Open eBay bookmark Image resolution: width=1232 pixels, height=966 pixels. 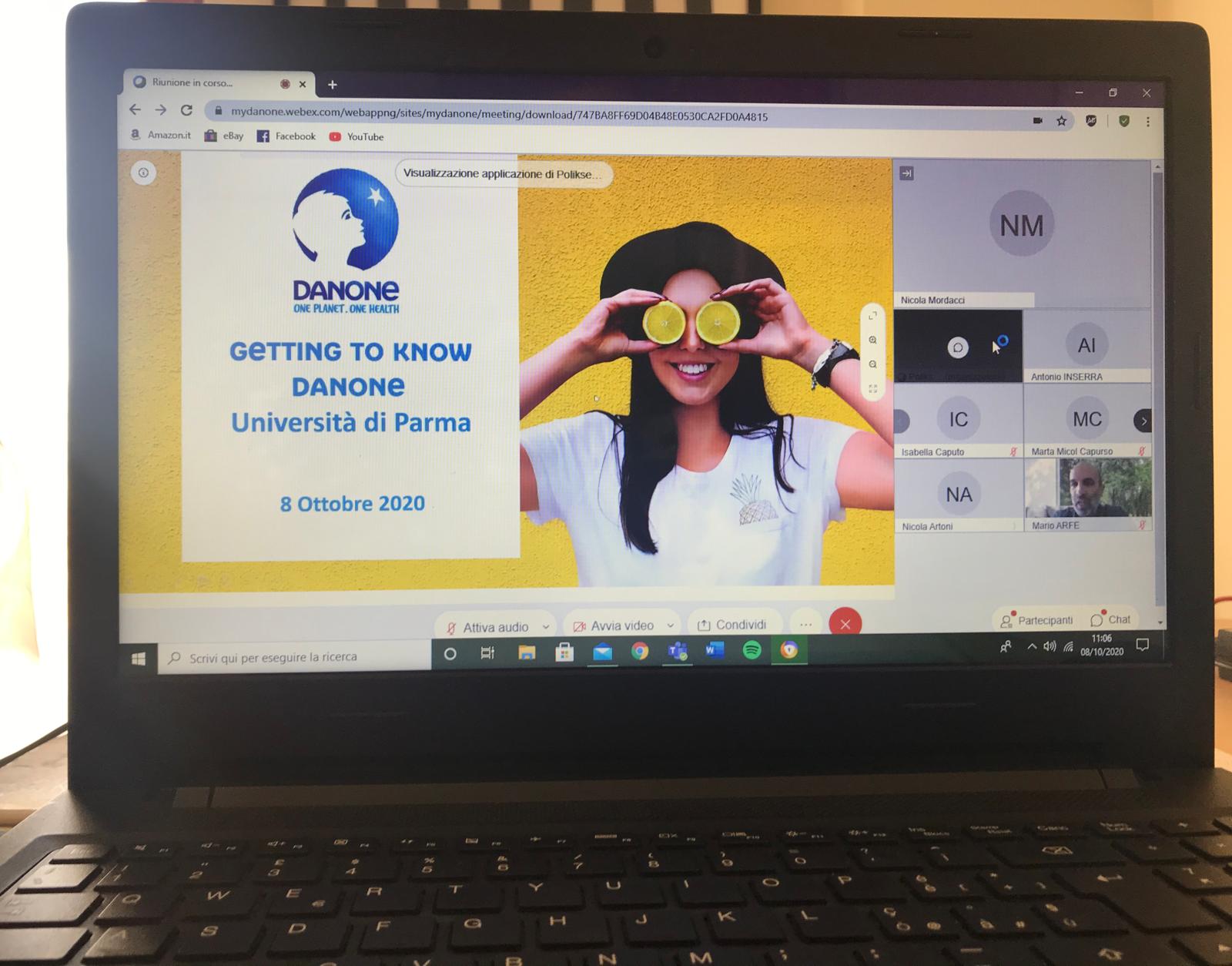[x=224, y=136]
